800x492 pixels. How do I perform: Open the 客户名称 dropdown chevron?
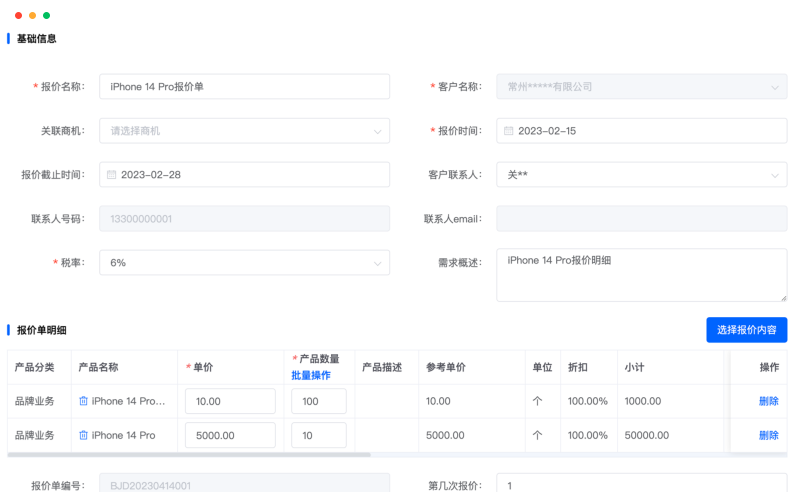click(774, 87)
